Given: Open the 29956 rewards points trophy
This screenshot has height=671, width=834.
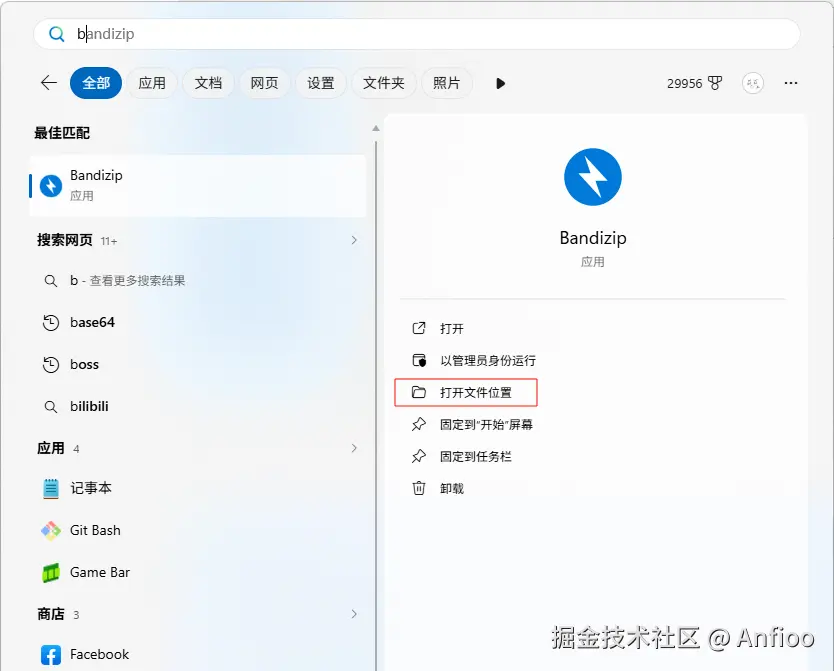Looking at the screenshot, I should click(x=695, y=83).
